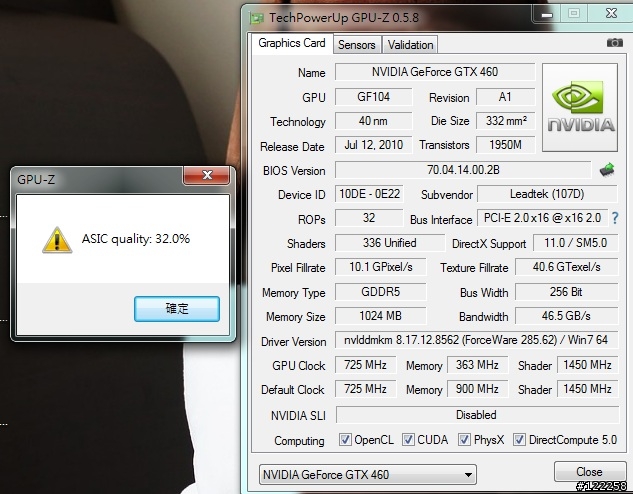Click the Device ID field 10DE - 0E22
Image resolution: width=633 pixels, height=494 pixels.
point(369,194)
